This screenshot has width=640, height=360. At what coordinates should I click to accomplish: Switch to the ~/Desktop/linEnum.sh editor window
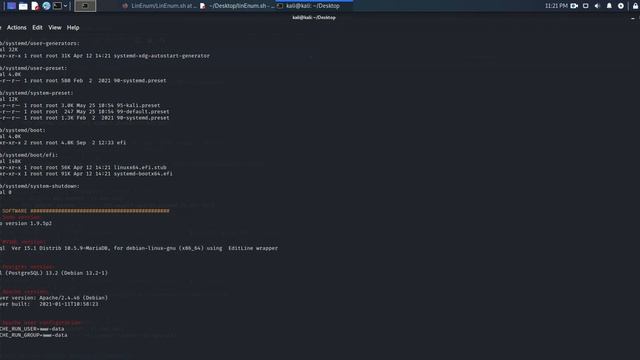237,6
